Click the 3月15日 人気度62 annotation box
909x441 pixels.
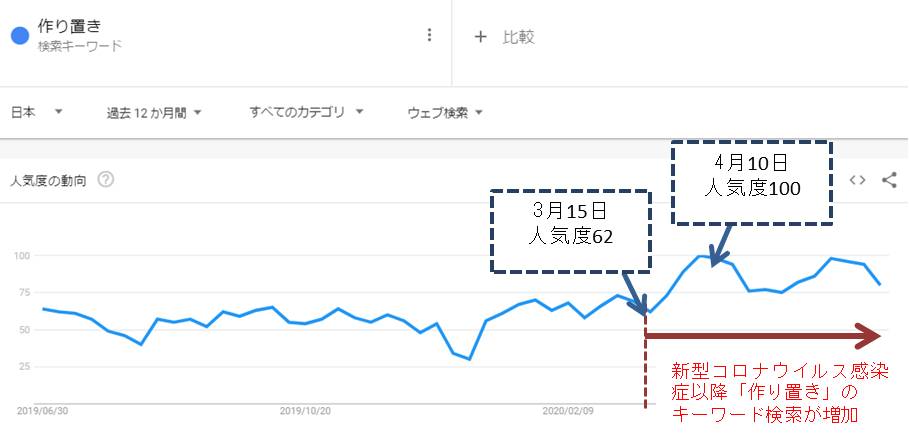(x=571, y=230)
